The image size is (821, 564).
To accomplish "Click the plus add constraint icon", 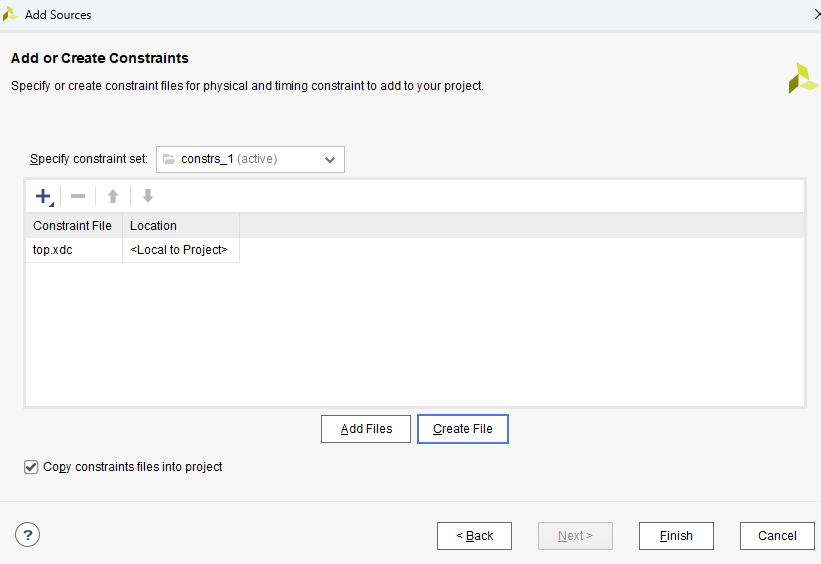I will pyautogui.click(x=42, y=196).
